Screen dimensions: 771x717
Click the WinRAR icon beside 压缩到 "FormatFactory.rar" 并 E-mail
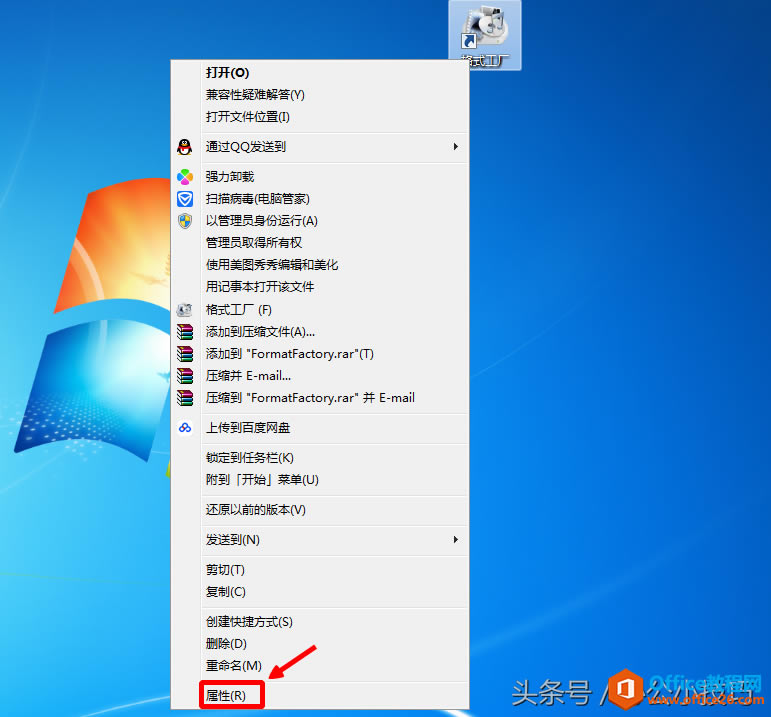185,398
